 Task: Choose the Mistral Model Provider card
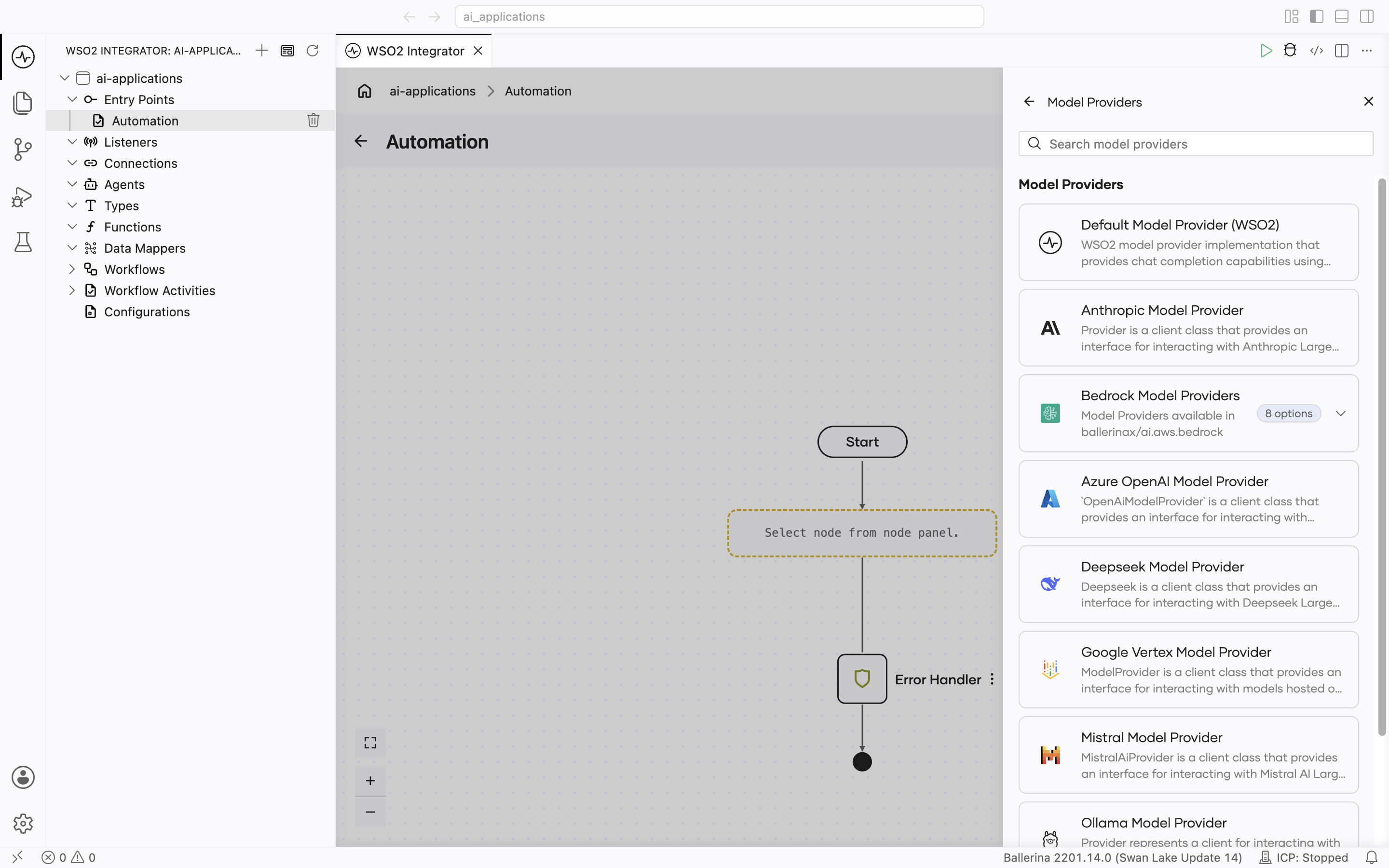click(x=1188, y=755)
